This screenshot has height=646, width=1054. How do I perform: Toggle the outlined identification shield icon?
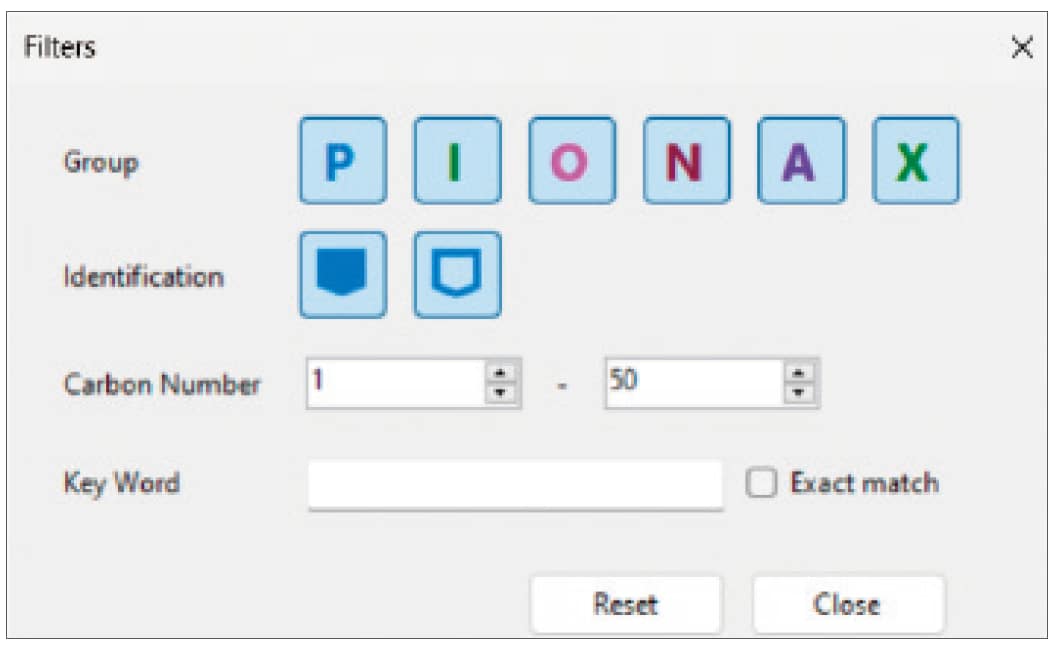457,275
